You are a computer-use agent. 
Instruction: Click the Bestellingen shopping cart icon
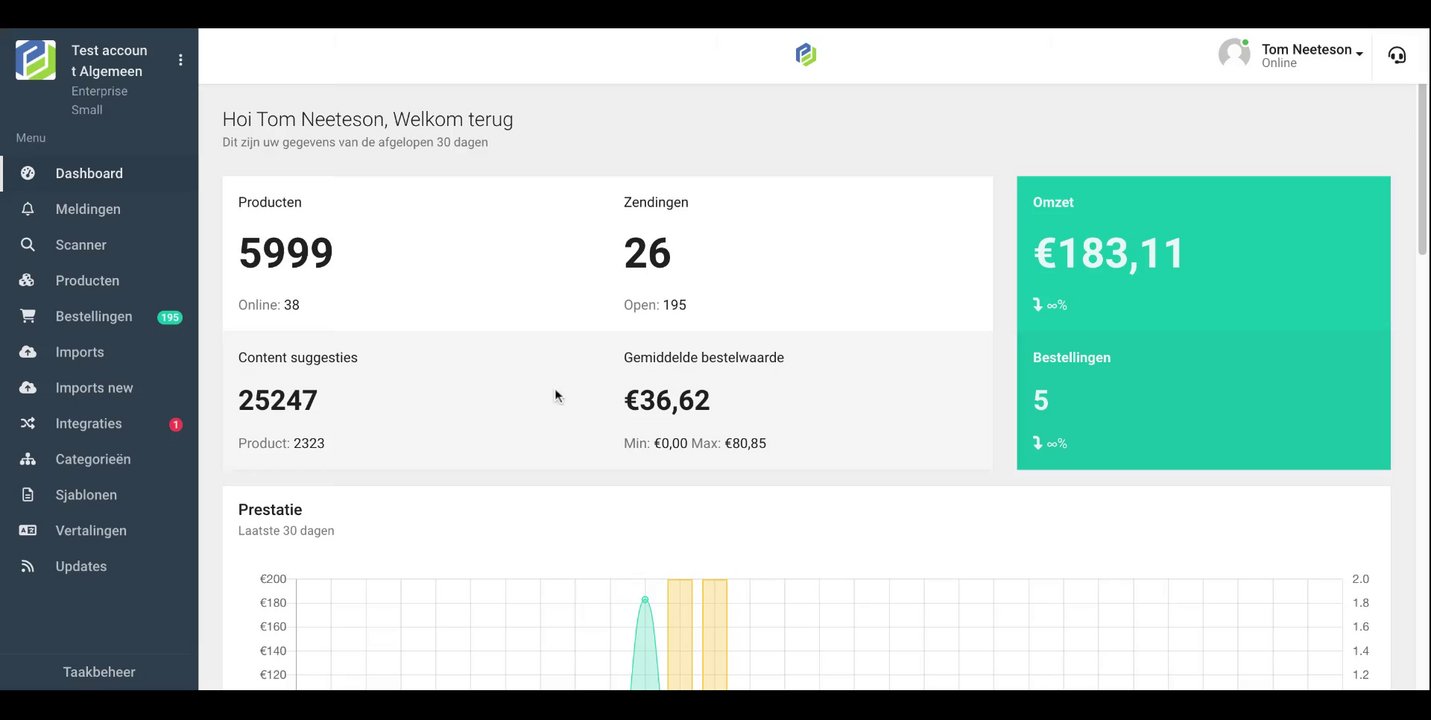[x=28, y=316]
